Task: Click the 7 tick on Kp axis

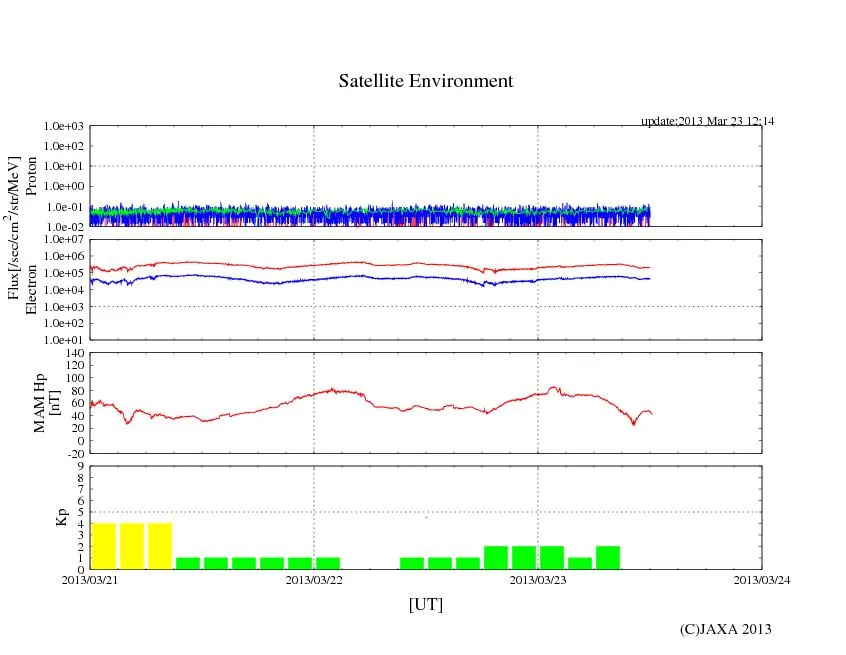Action: (81, 489)
